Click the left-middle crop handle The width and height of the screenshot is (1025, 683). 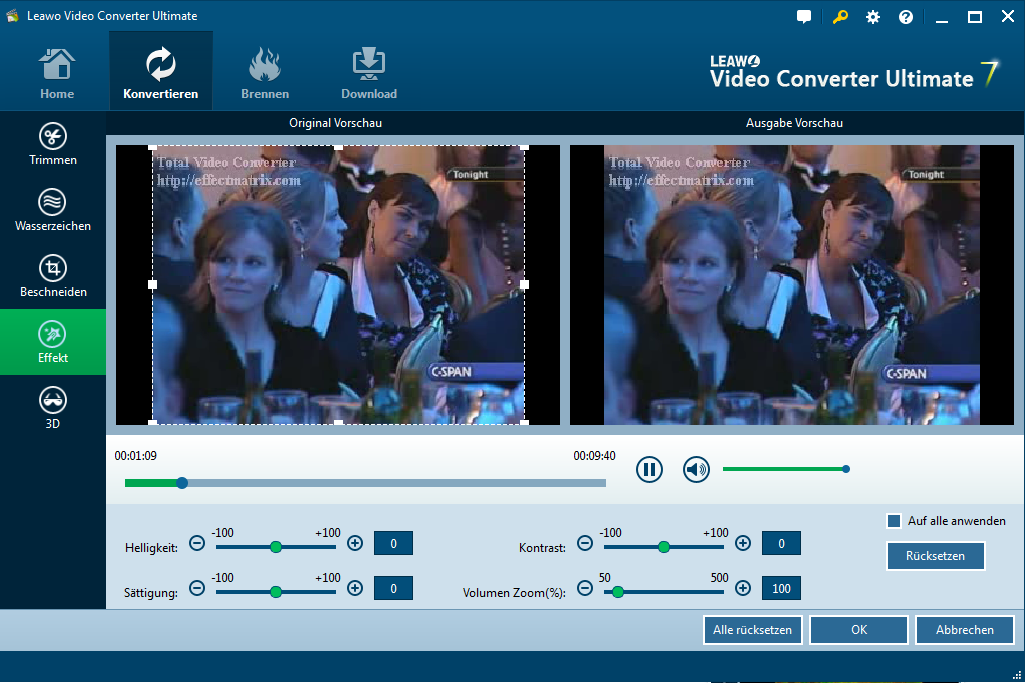tap(152, 284)
